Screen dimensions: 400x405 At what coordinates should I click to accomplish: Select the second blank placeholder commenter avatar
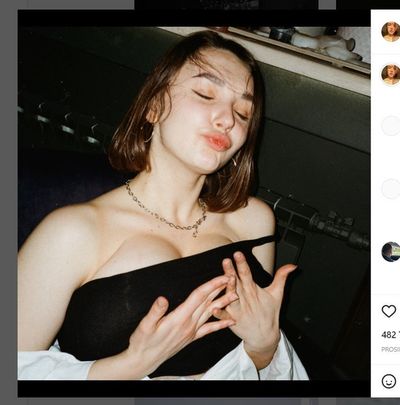coord(391,189)
